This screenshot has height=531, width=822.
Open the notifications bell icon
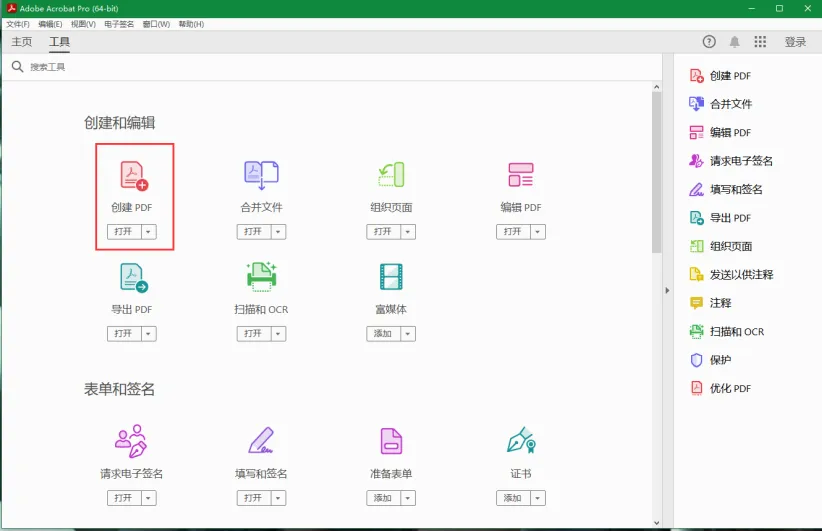734,42
